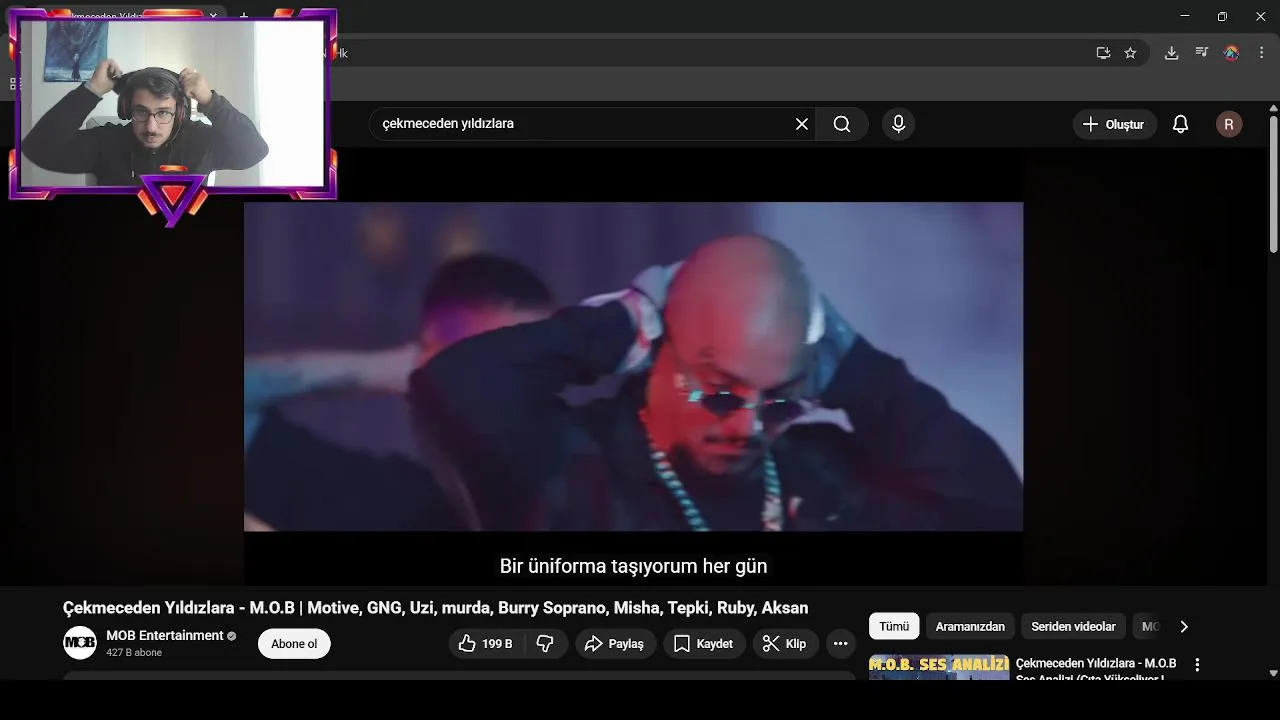1280x720 pixels.
Task: Save the video via Kaydet
Action: [x=704, y=644]
